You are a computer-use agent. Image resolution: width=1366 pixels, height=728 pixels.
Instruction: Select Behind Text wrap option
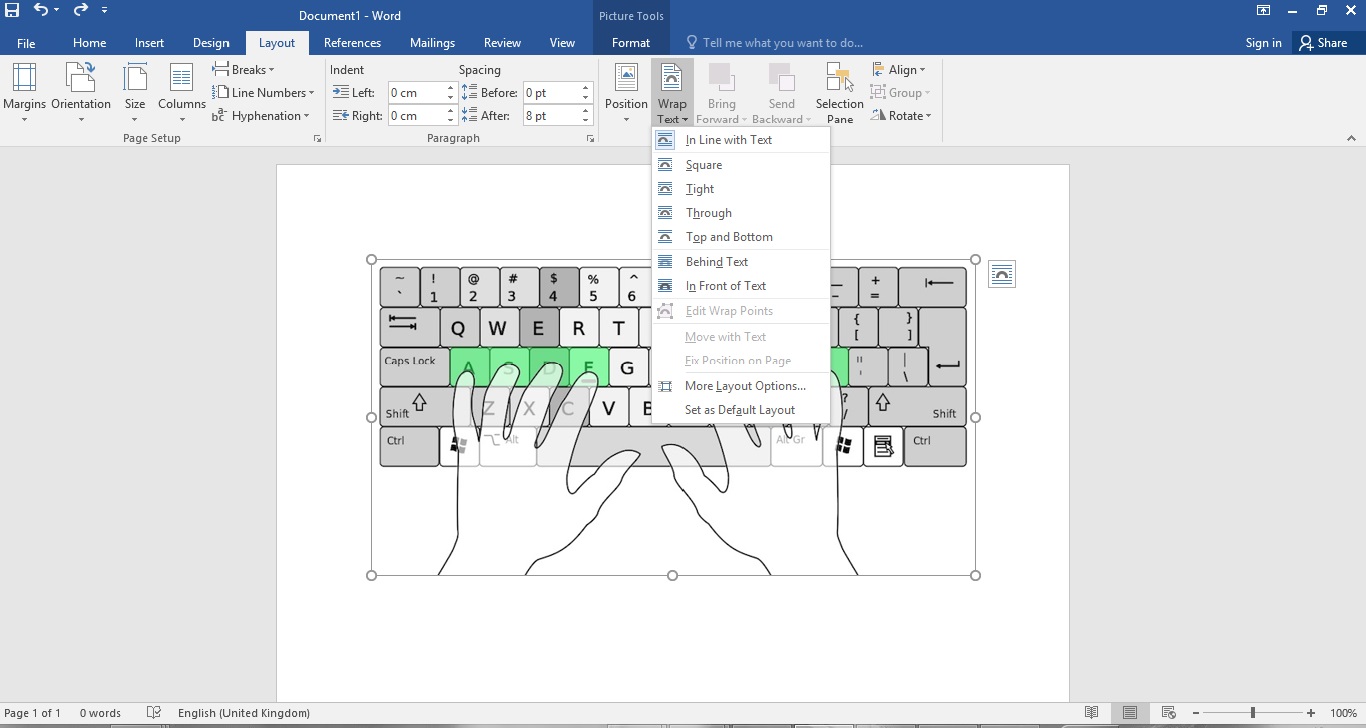pos(741,262)
